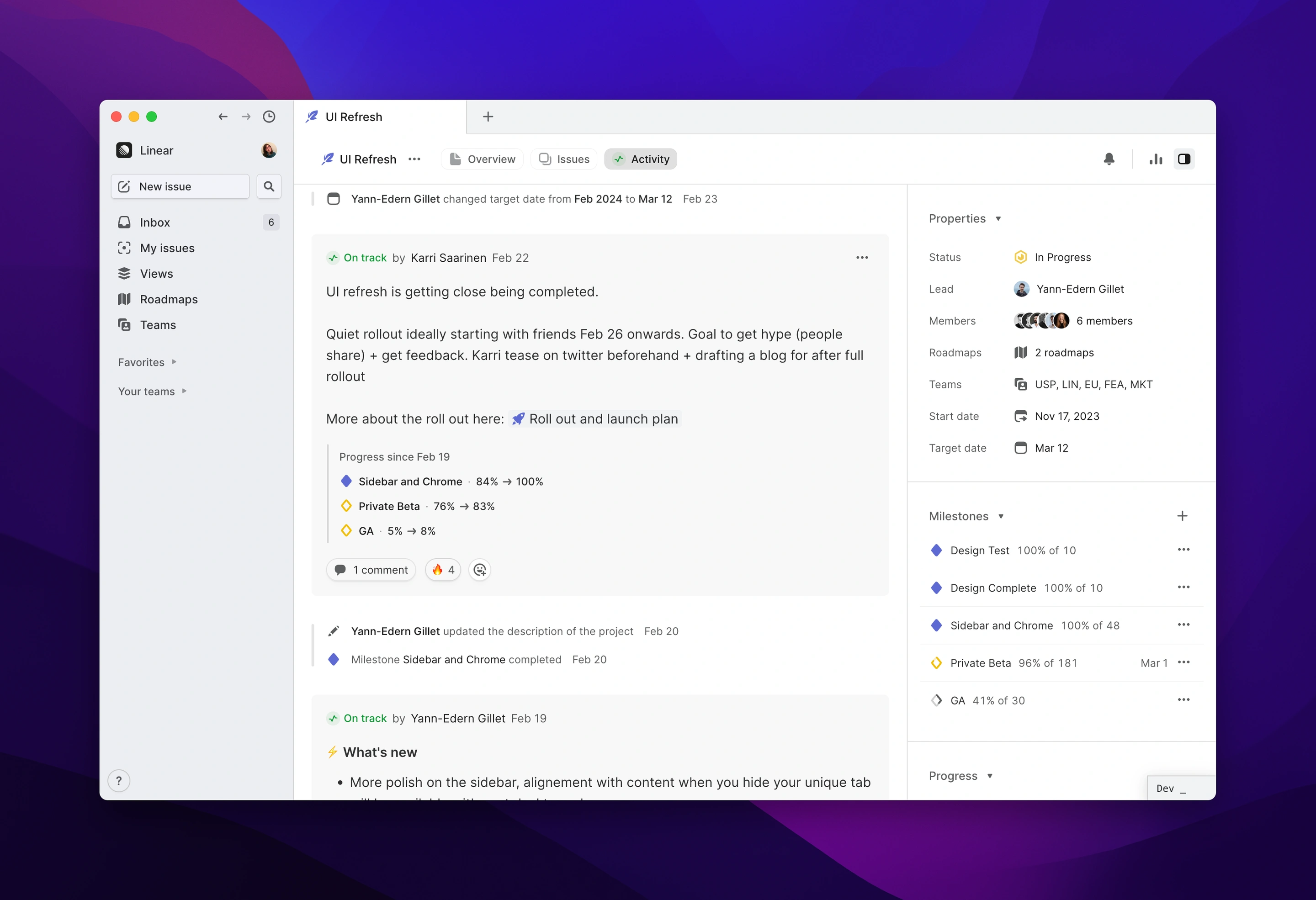
Task: Toggle the right details sidebar
Action: point(1184,159)
